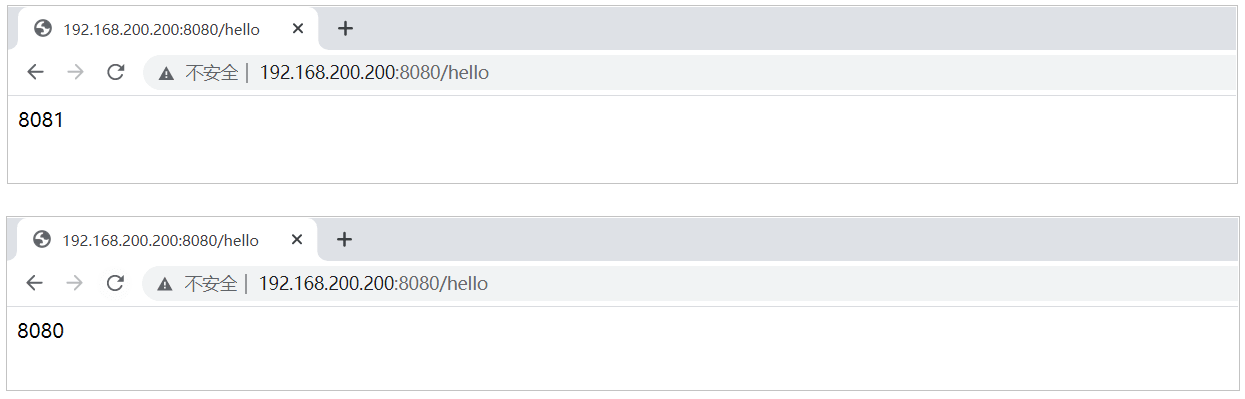Click the forward arrow in the lower browser window

pos(74,283)
